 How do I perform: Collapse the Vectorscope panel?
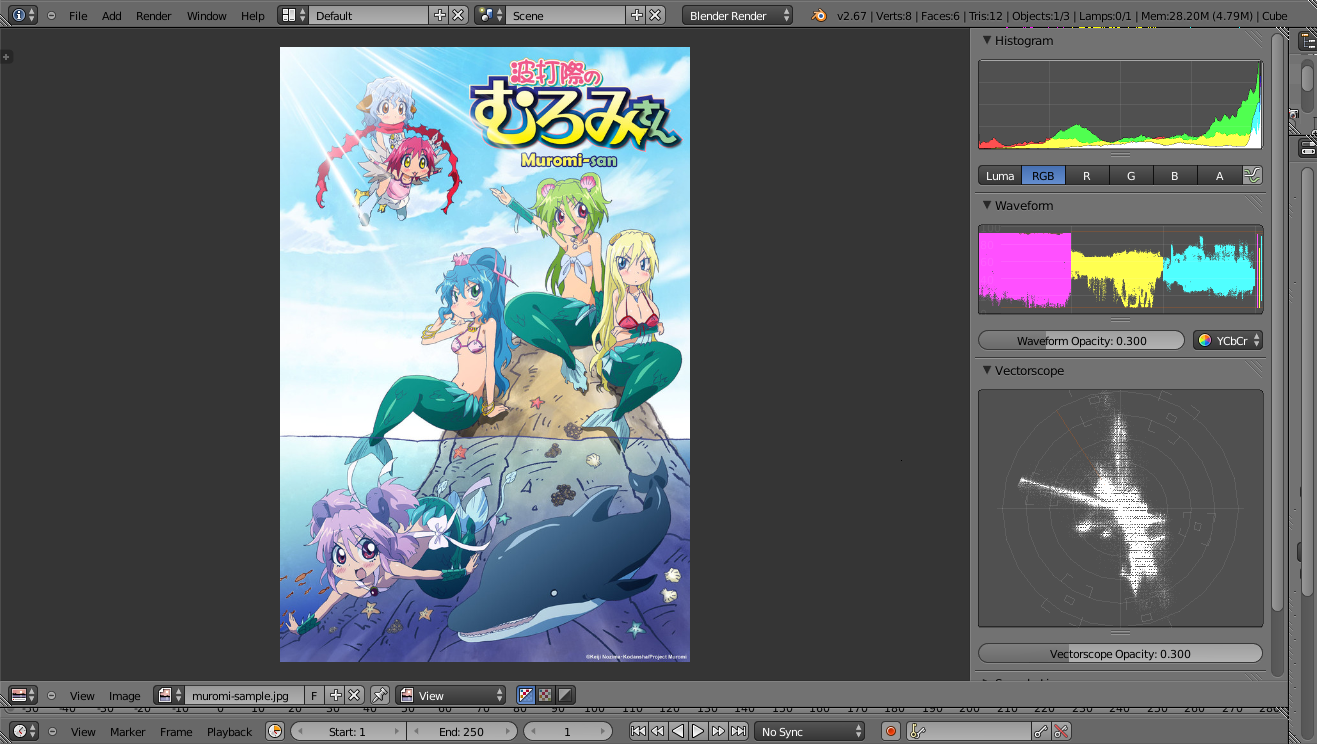tap(987, 370)
